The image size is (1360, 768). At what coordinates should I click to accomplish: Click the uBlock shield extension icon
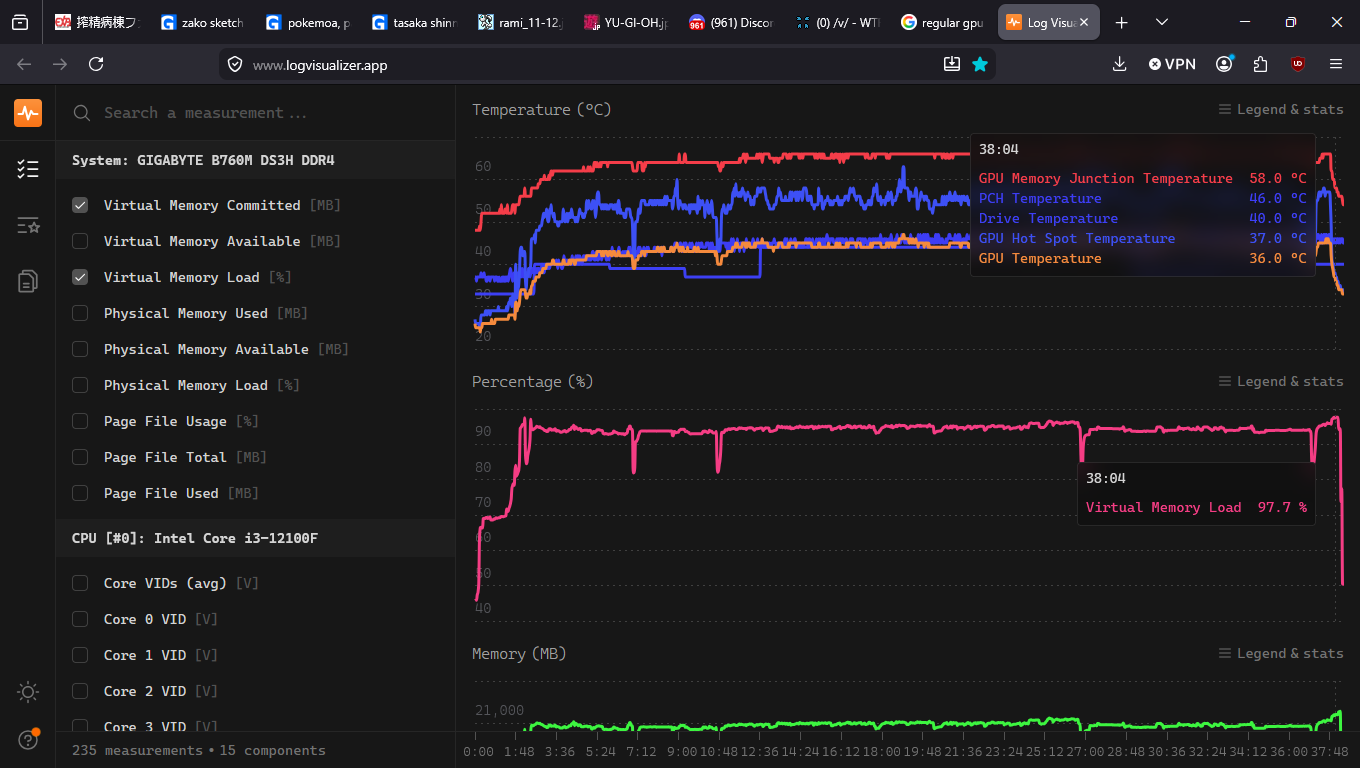[1298, 64]
